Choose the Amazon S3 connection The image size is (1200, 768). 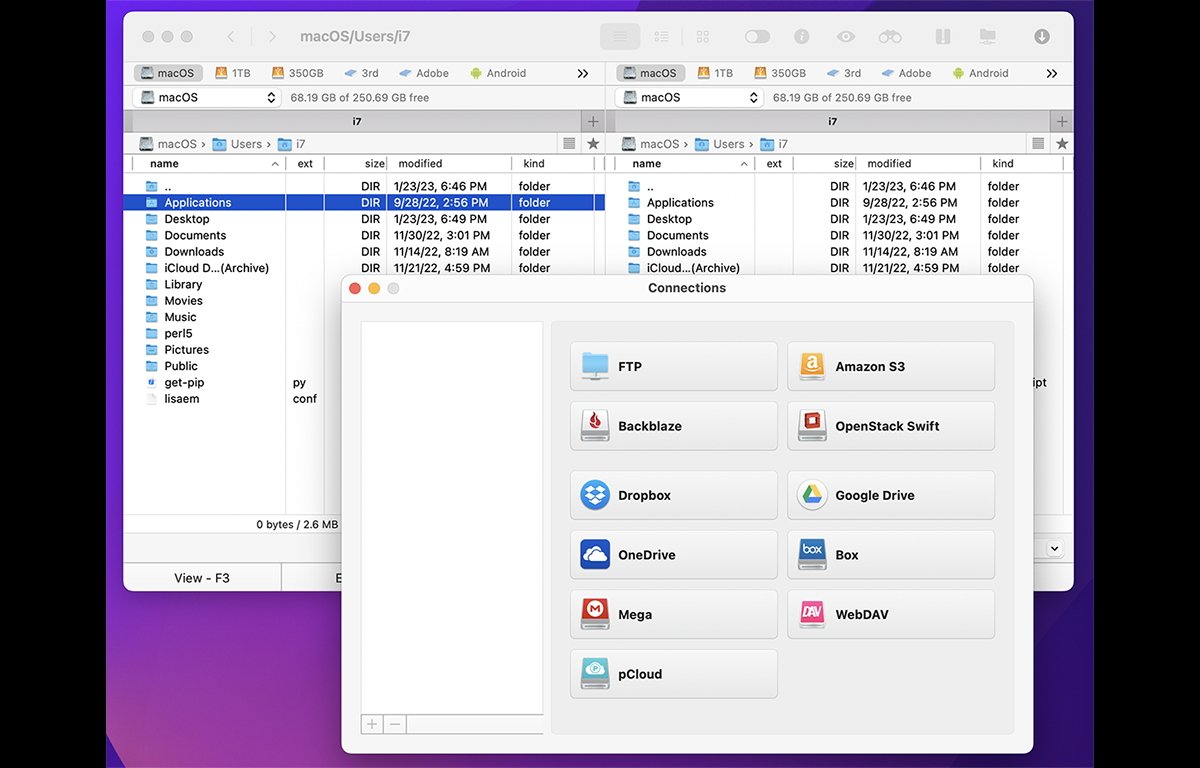click(x=891, y=366)
